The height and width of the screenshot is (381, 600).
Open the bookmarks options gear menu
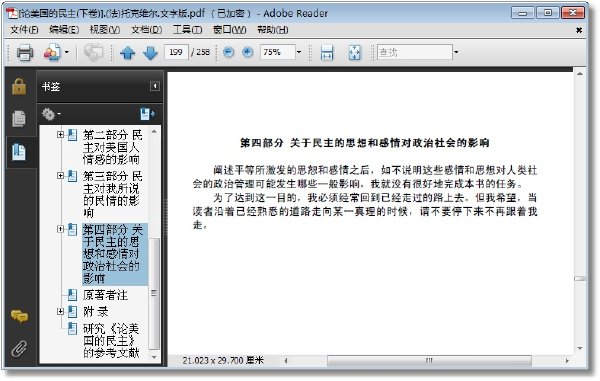[x=51, y=114]
